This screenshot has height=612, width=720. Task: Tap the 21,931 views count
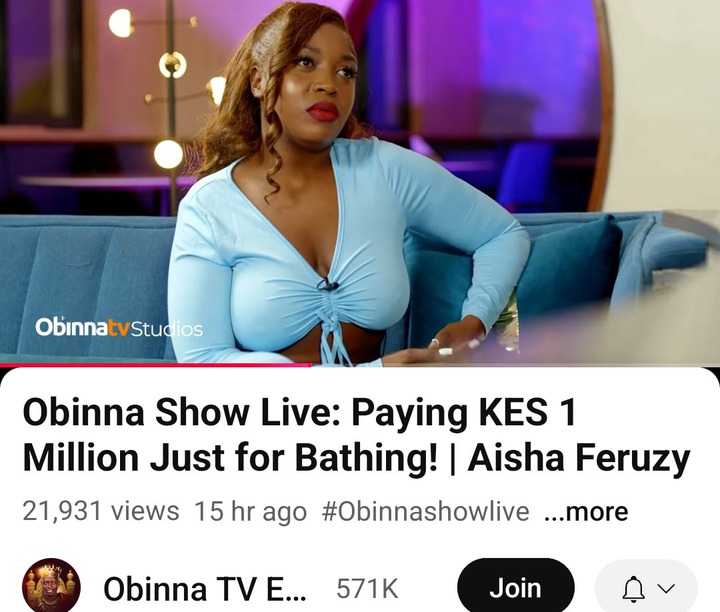pyautogui.click(x=101, y=511)
